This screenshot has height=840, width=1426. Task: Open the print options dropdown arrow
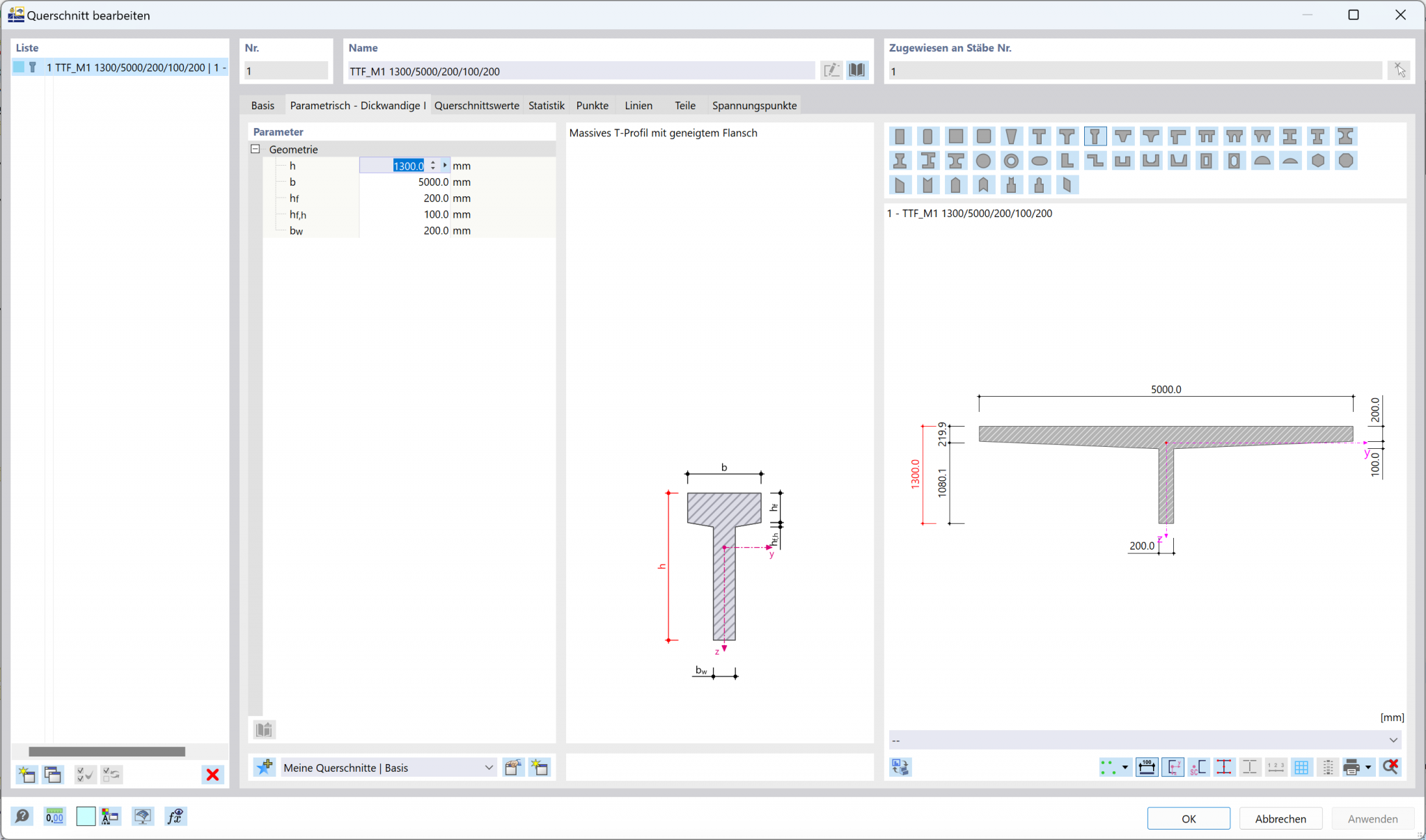coord(1368,768)
